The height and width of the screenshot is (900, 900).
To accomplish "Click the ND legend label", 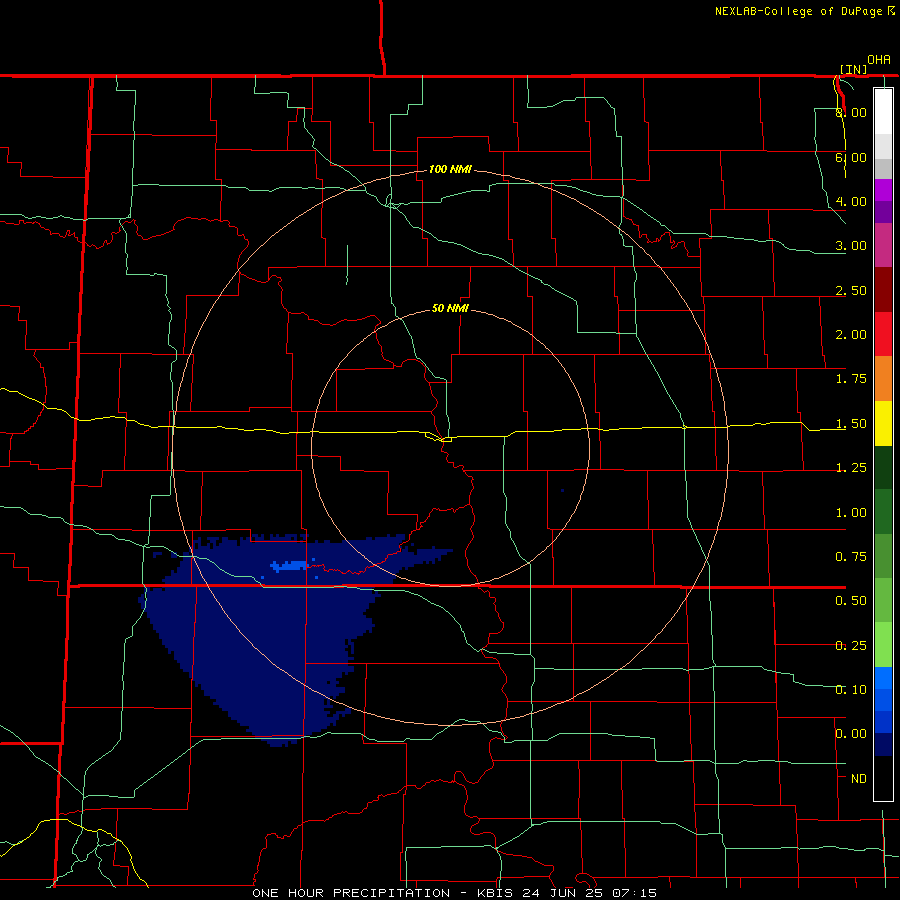I will pos(859,779).
